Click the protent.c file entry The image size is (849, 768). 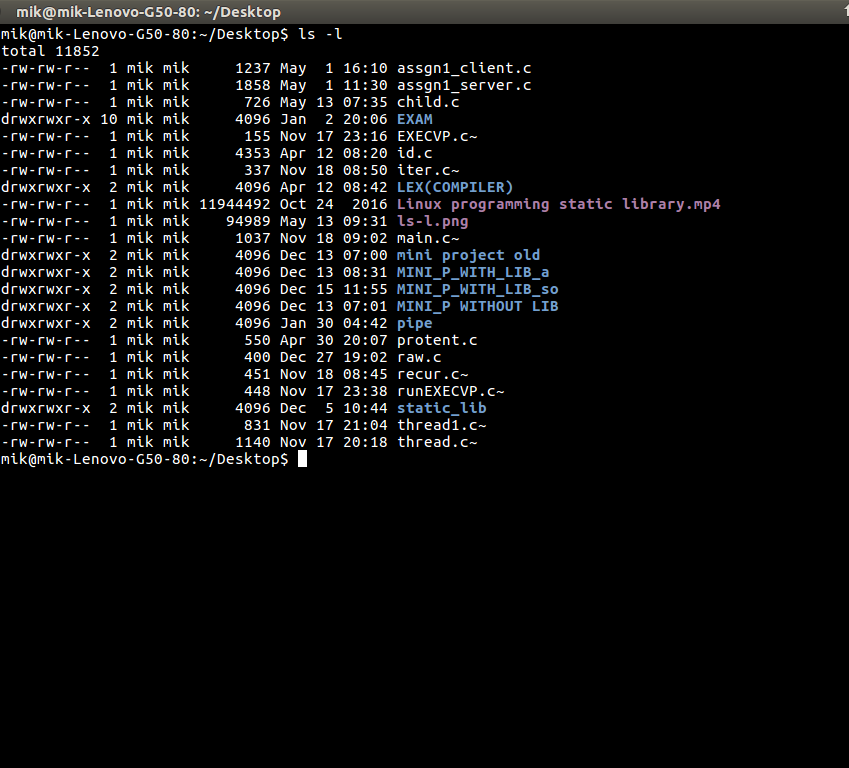[x=438, y=340]
